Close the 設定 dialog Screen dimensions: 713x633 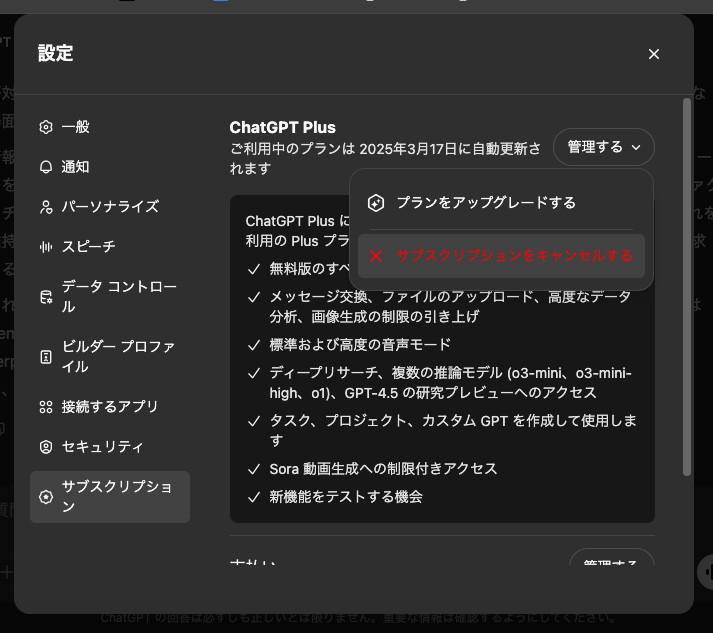point(654,54)
